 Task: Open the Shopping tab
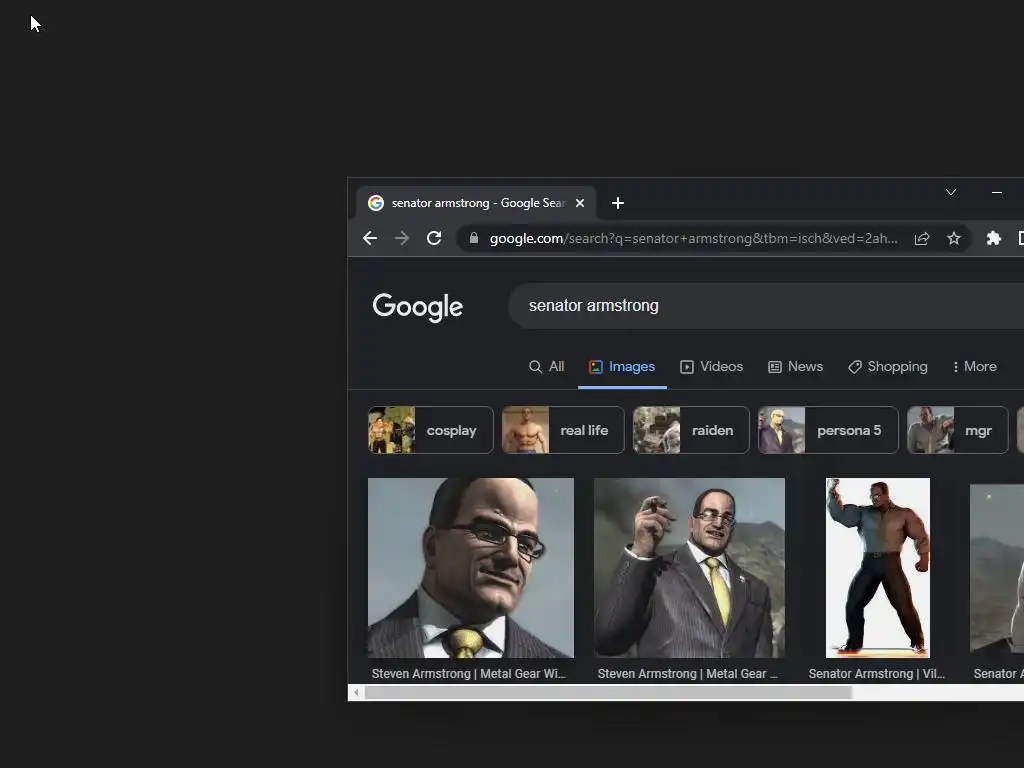888,366
